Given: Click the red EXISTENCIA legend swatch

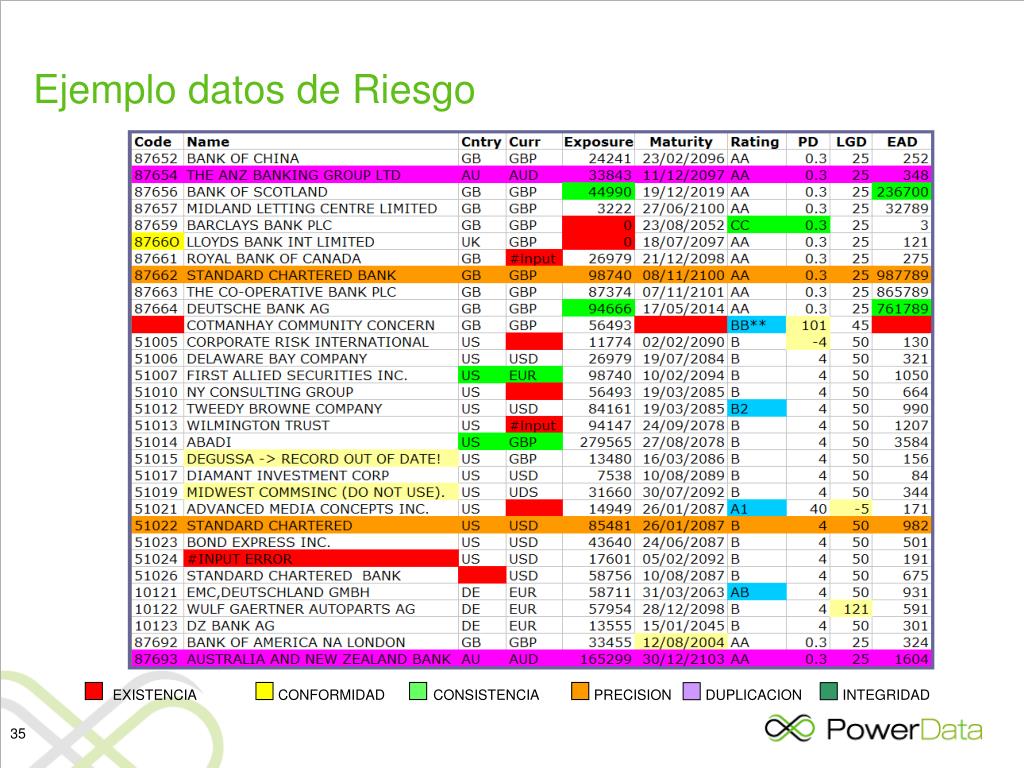Looking at the screenshot, I should point(94,692).
